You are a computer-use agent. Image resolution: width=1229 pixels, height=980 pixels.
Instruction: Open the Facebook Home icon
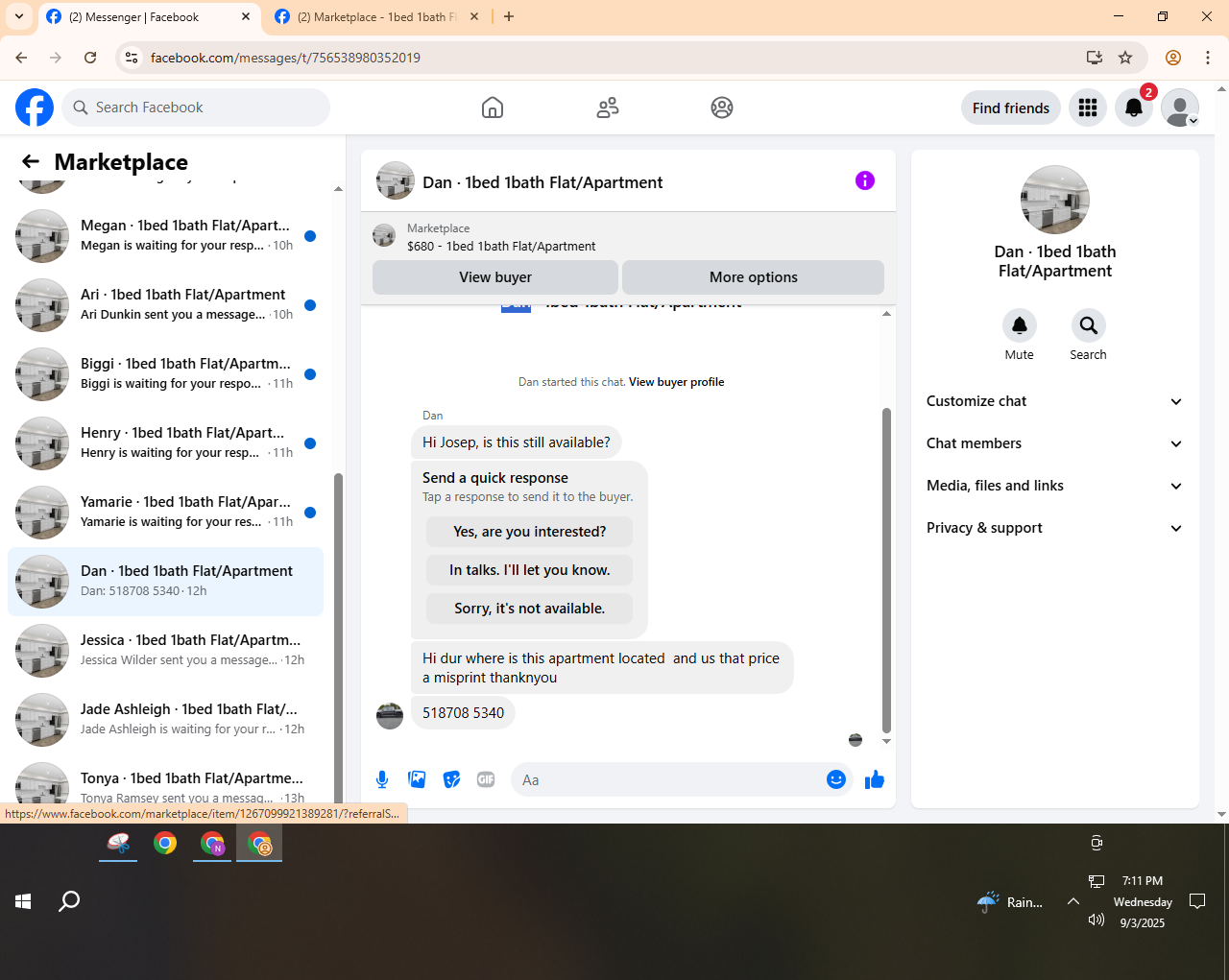coord(492,108)
